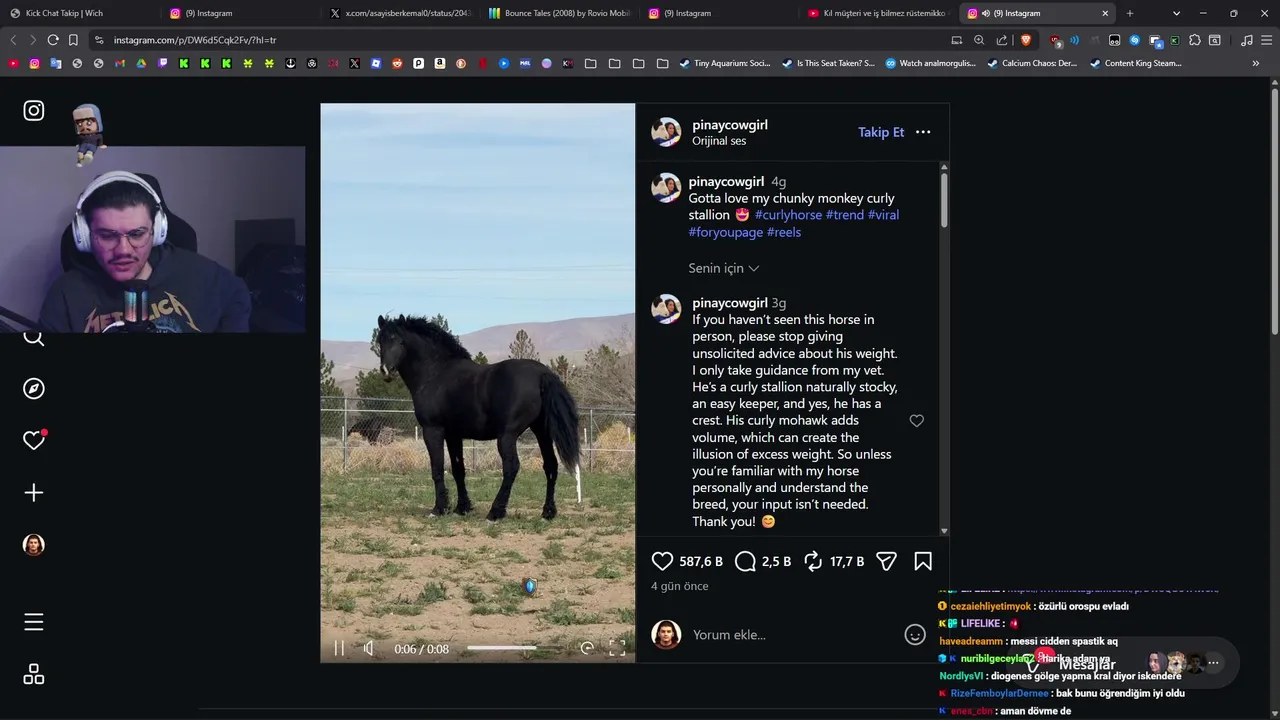Open Tiny Aquarium bookmark
This screenshot has height=720, width=1280.
click(725, 63)
